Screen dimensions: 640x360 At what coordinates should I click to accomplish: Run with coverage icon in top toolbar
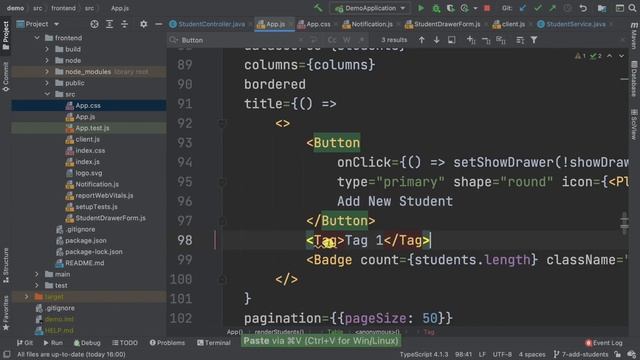[450, 8]
